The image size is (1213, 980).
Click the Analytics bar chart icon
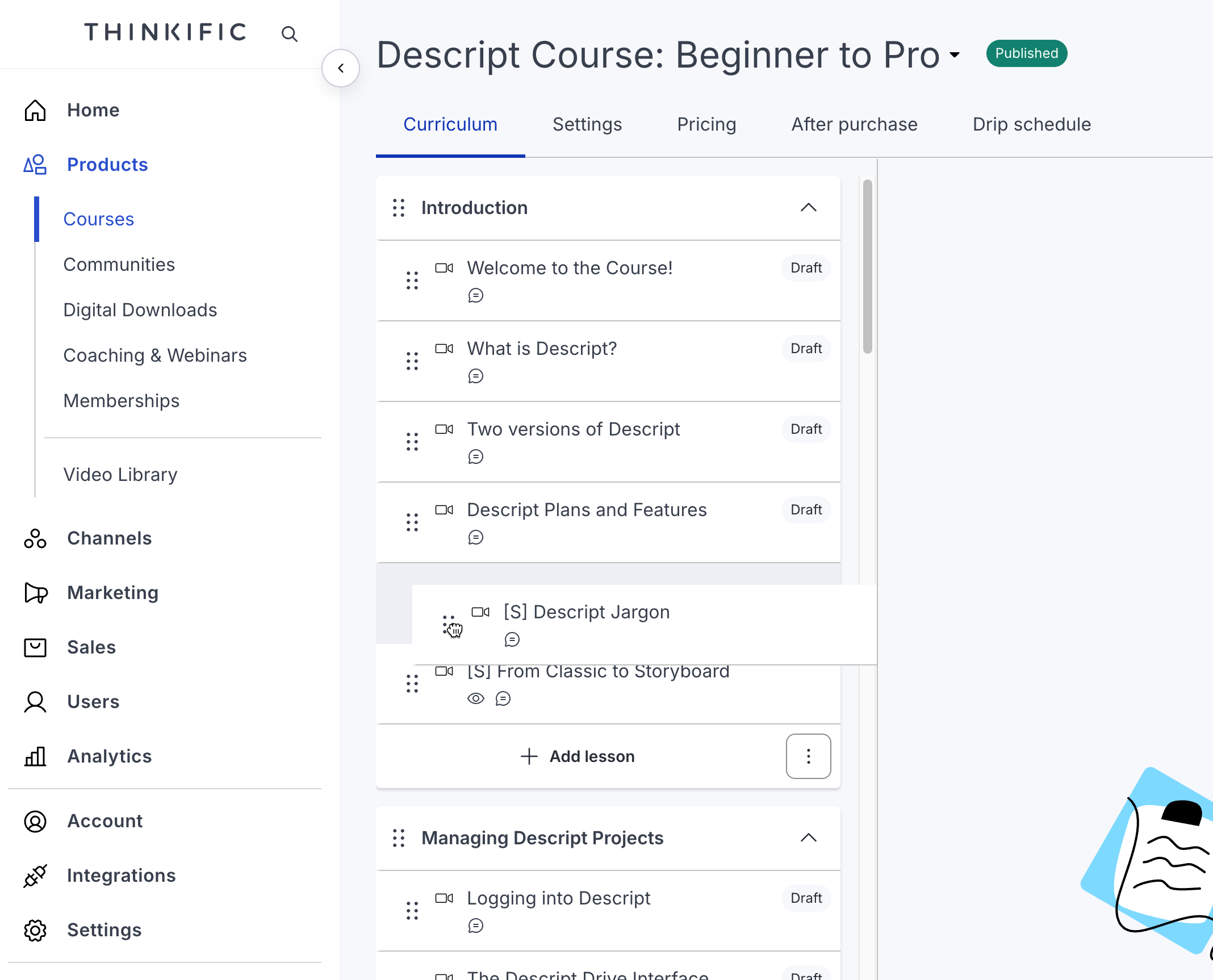point(35,756)
